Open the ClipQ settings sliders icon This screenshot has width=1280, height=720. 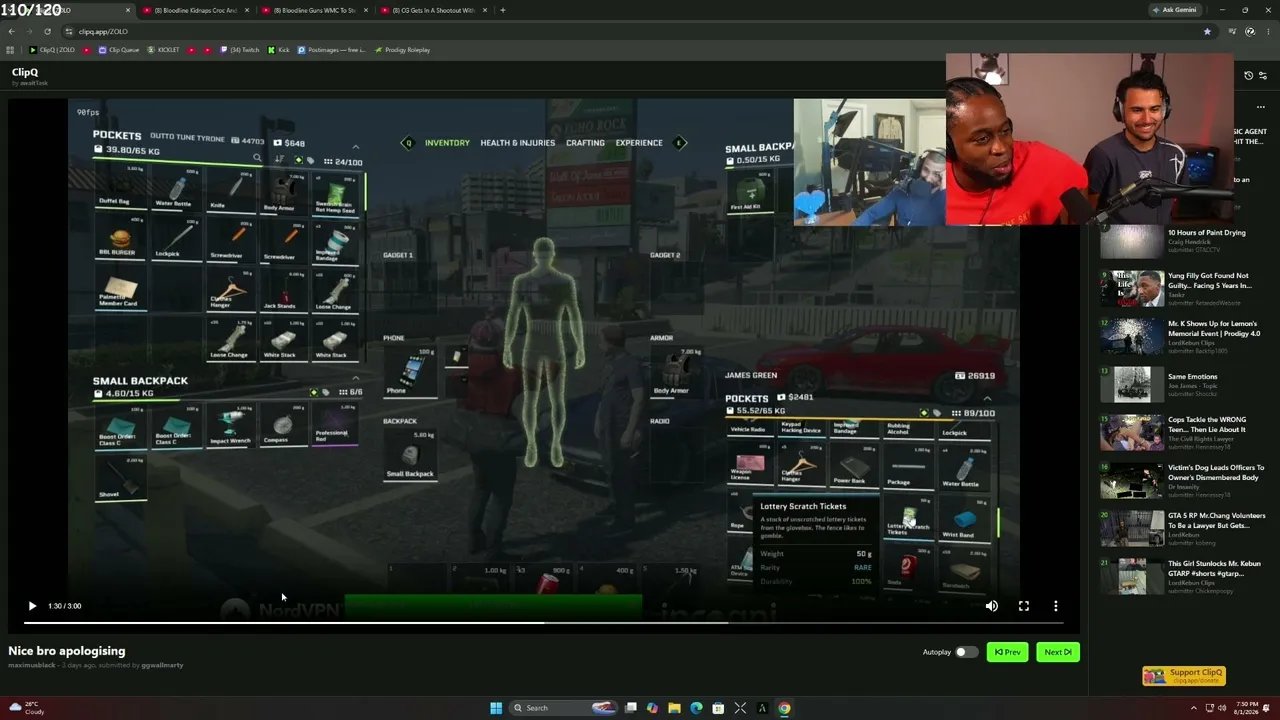1262,76
